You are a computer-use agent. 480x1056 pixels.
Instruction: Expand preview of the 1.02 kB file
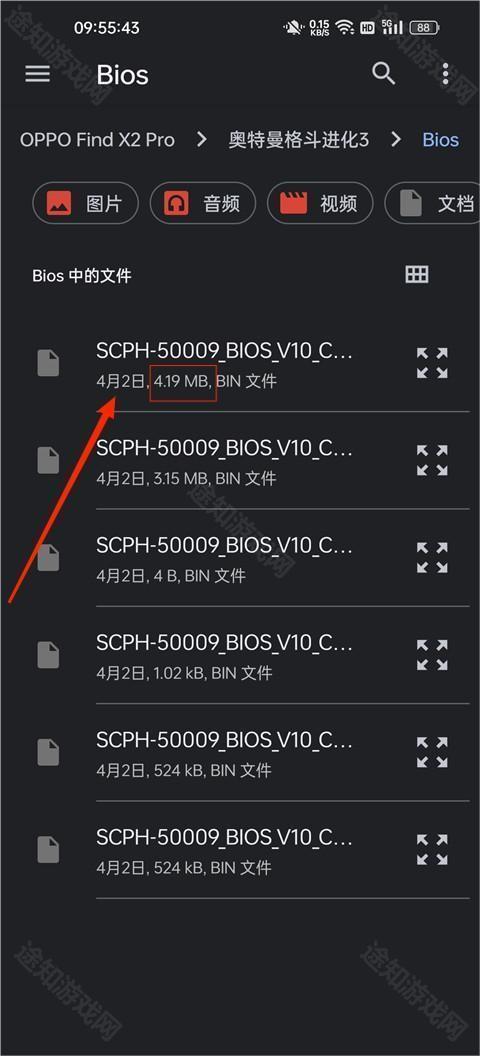coord(432,655)
